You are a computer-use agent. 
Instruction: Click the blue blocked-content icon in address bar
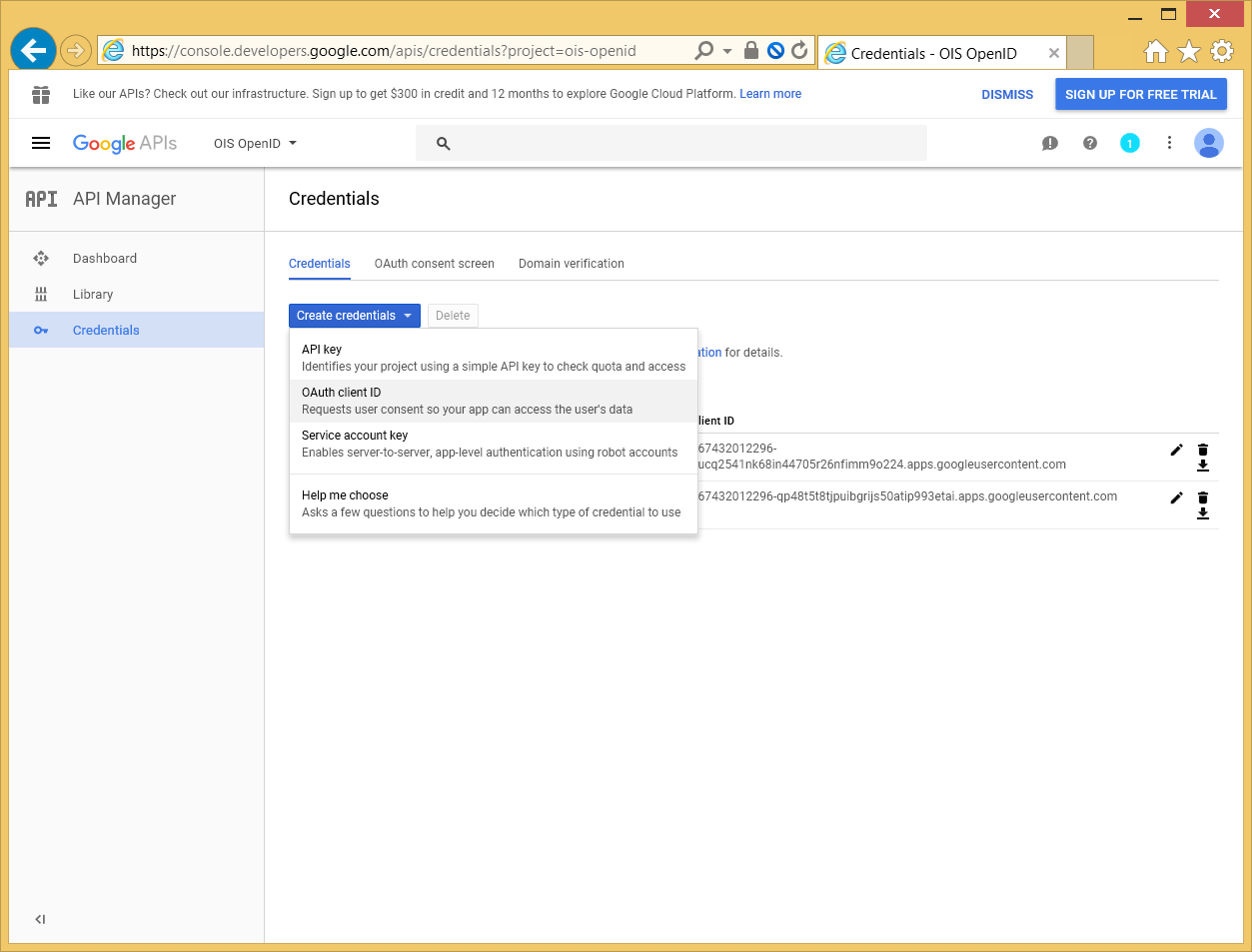pos(775,50)
